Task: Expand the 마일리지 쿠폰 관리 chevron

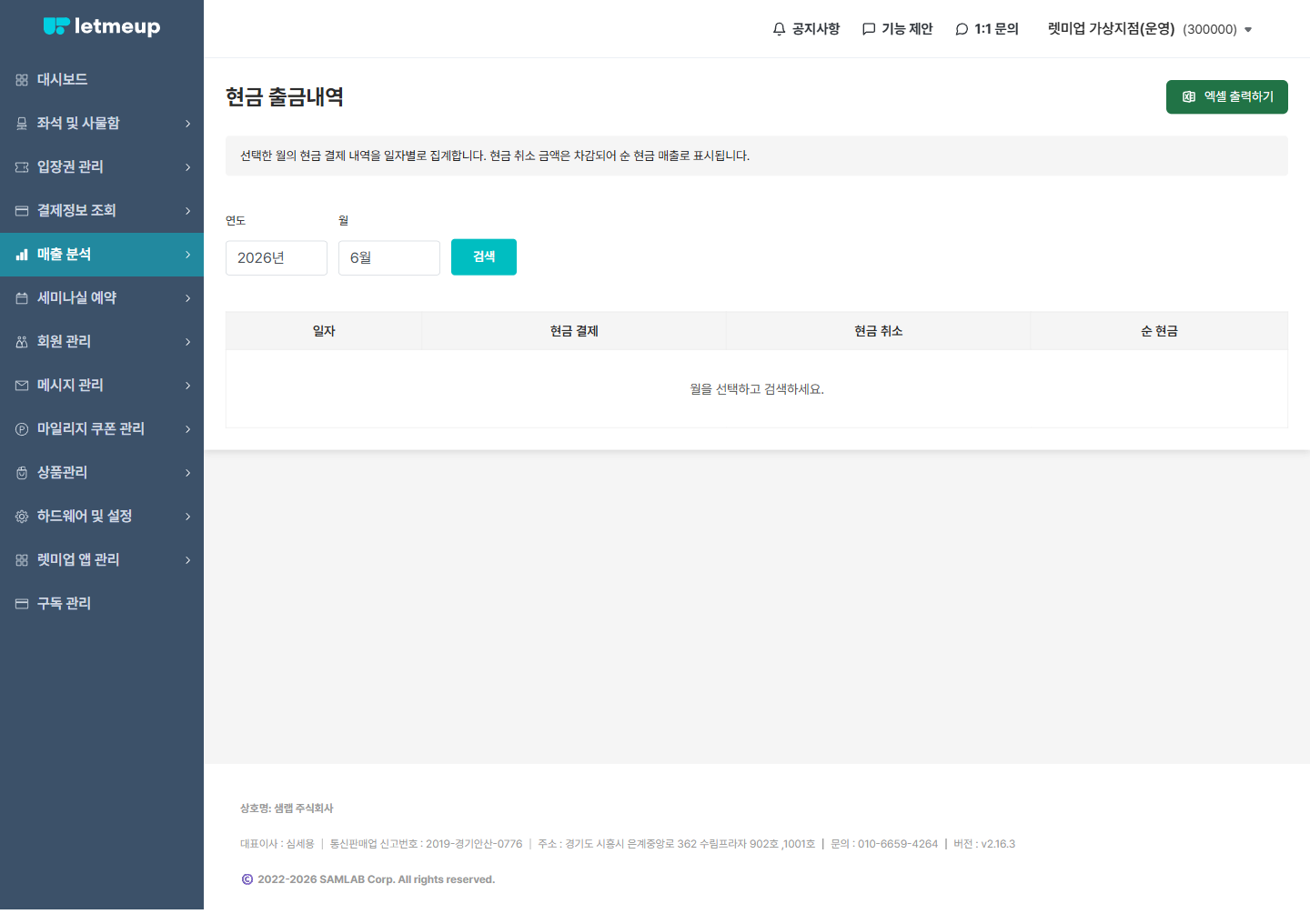Action: tap(188, 429)
